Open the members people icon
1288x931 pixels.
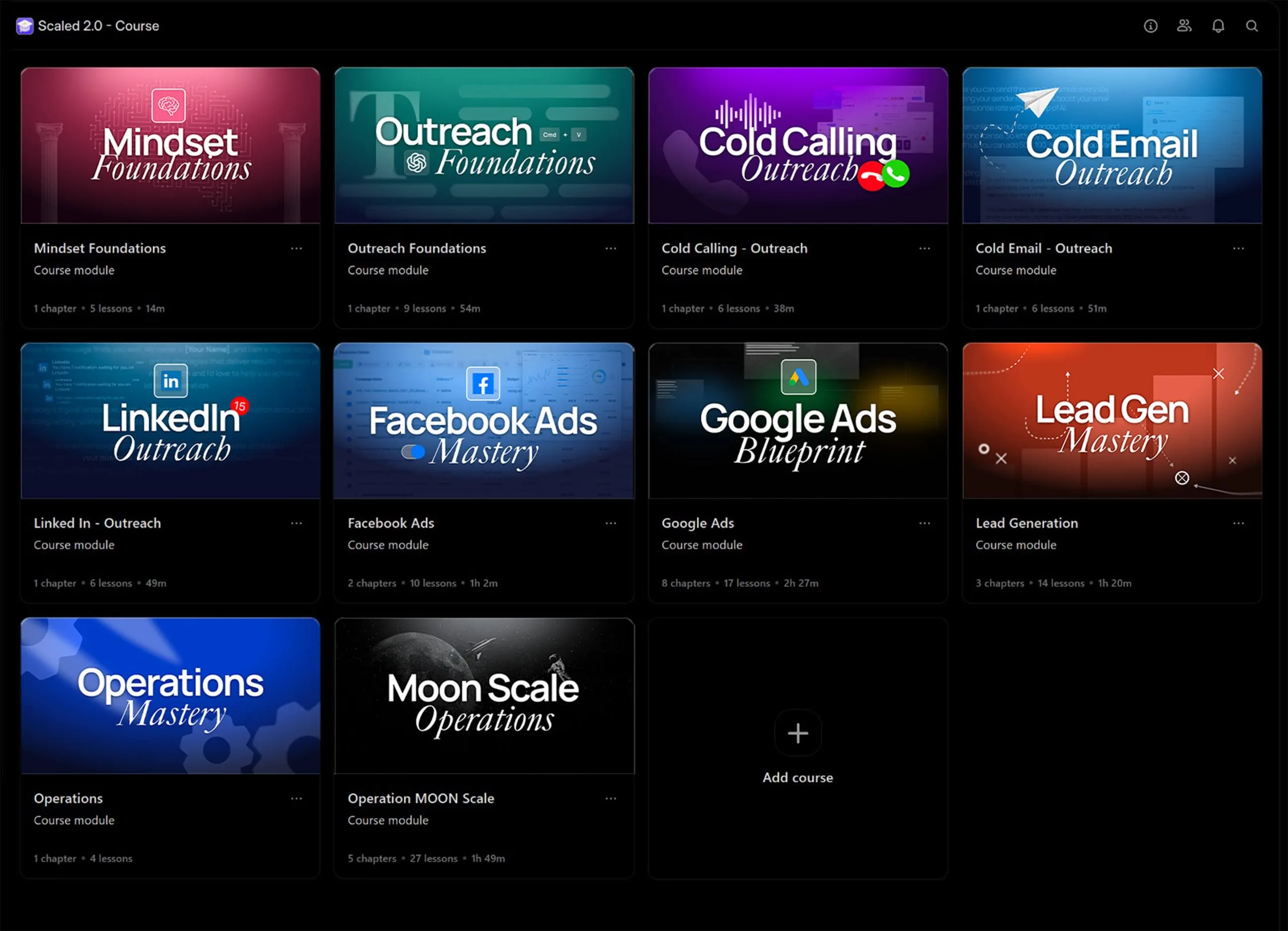[x=1184, y=26]
